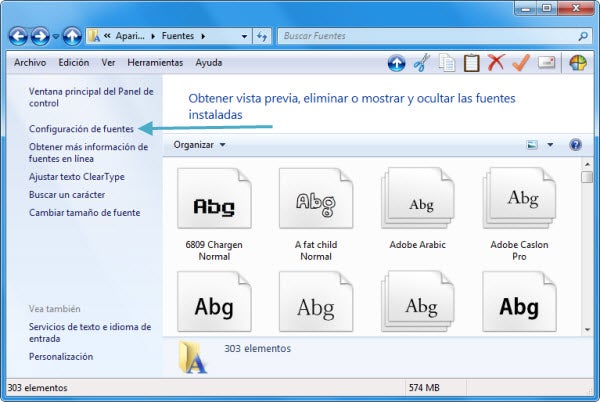Click the vertical scrollbar down arrow
The height and width of the screenshot is (402, 600).
[x=587, y=327]
